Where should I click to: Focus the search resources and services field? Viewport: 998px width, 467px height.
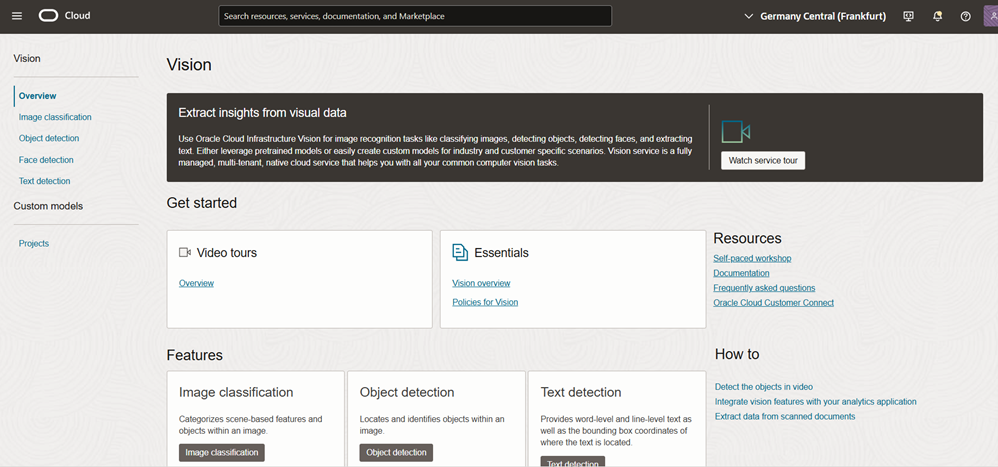(x=415, y=16)
